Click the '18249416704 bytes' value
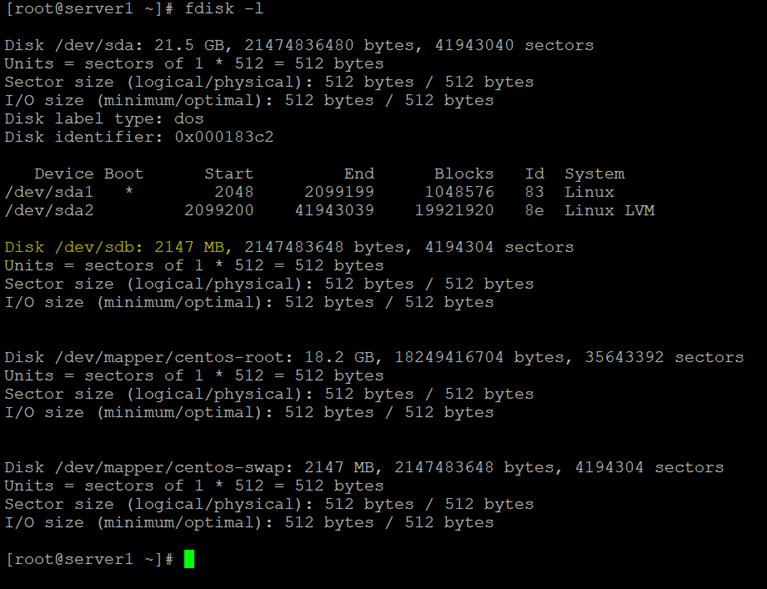Image resolution: width=767 pixels, height=589 pixels. (x=479, y=357)
